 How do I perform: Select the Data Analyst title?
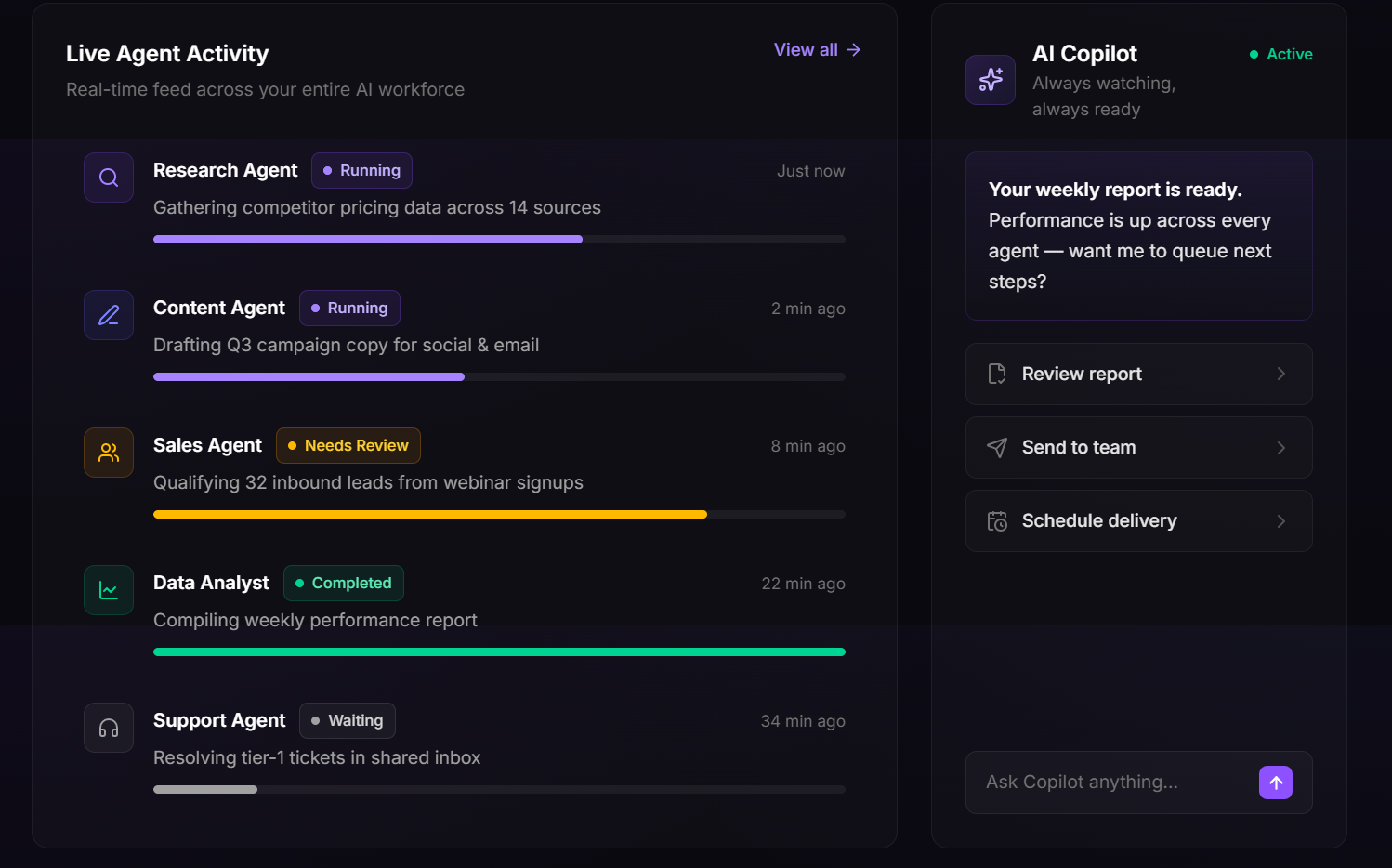[211, 583]
